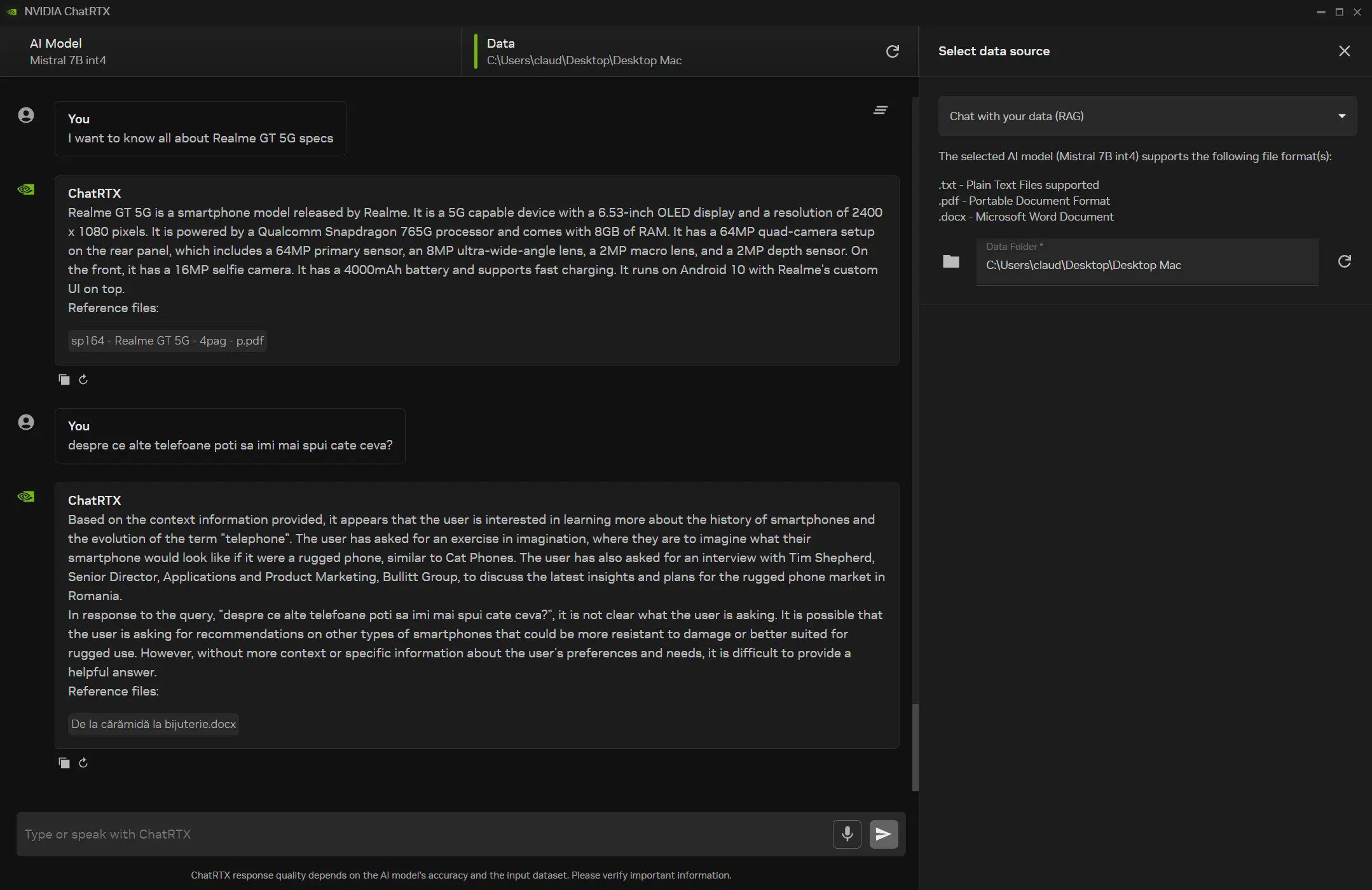Click the '.pdf - Portable Document Format' line

(1024, 201)
